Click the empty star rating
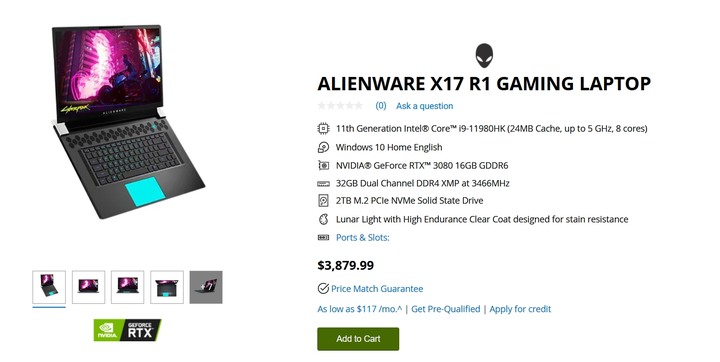The width and height of the screenshot is (720, 362). (340, 106)
